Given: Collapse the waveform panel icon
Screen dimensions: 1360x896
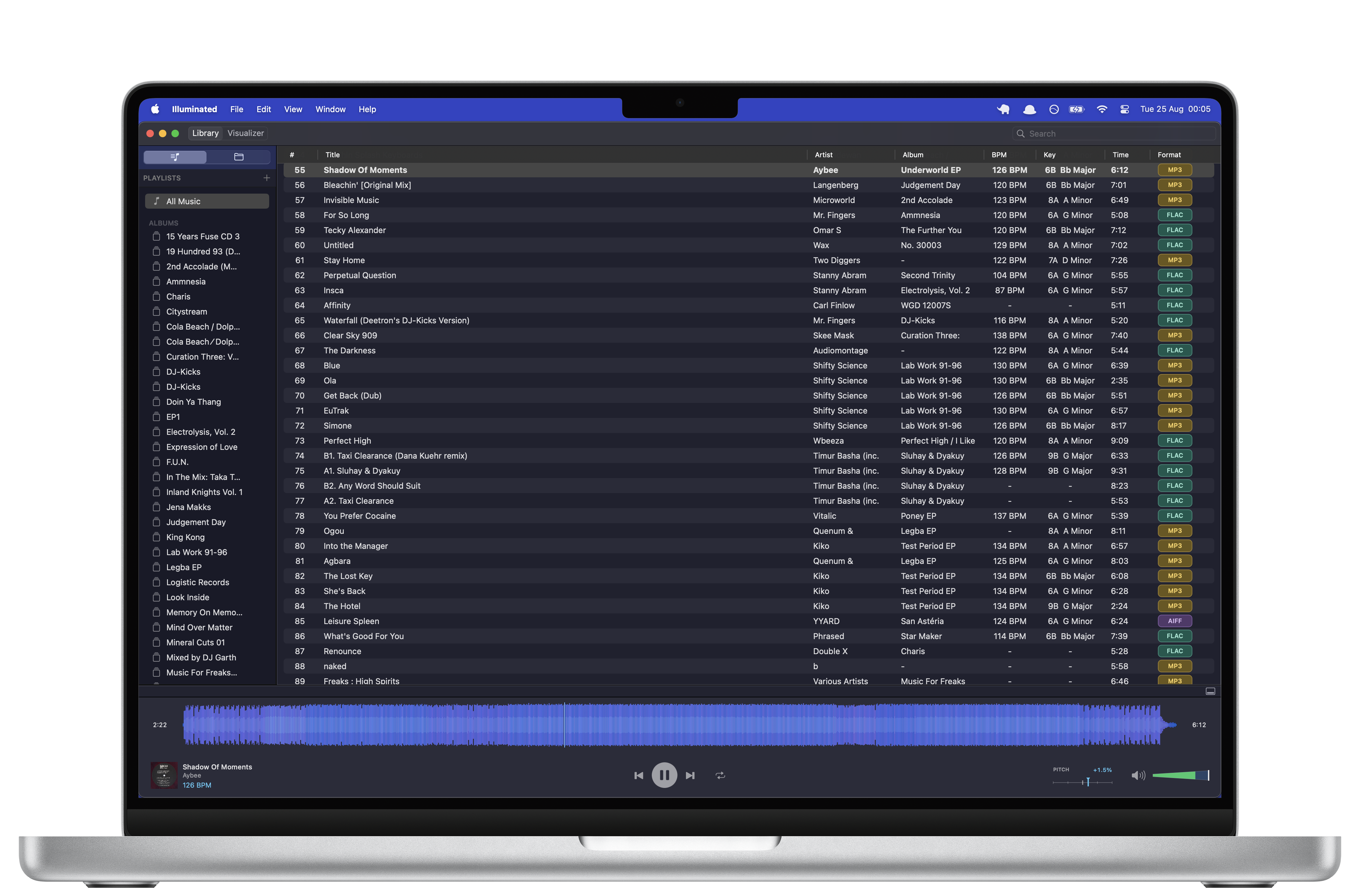Looking at the screenshot, I should [1210, 691].
